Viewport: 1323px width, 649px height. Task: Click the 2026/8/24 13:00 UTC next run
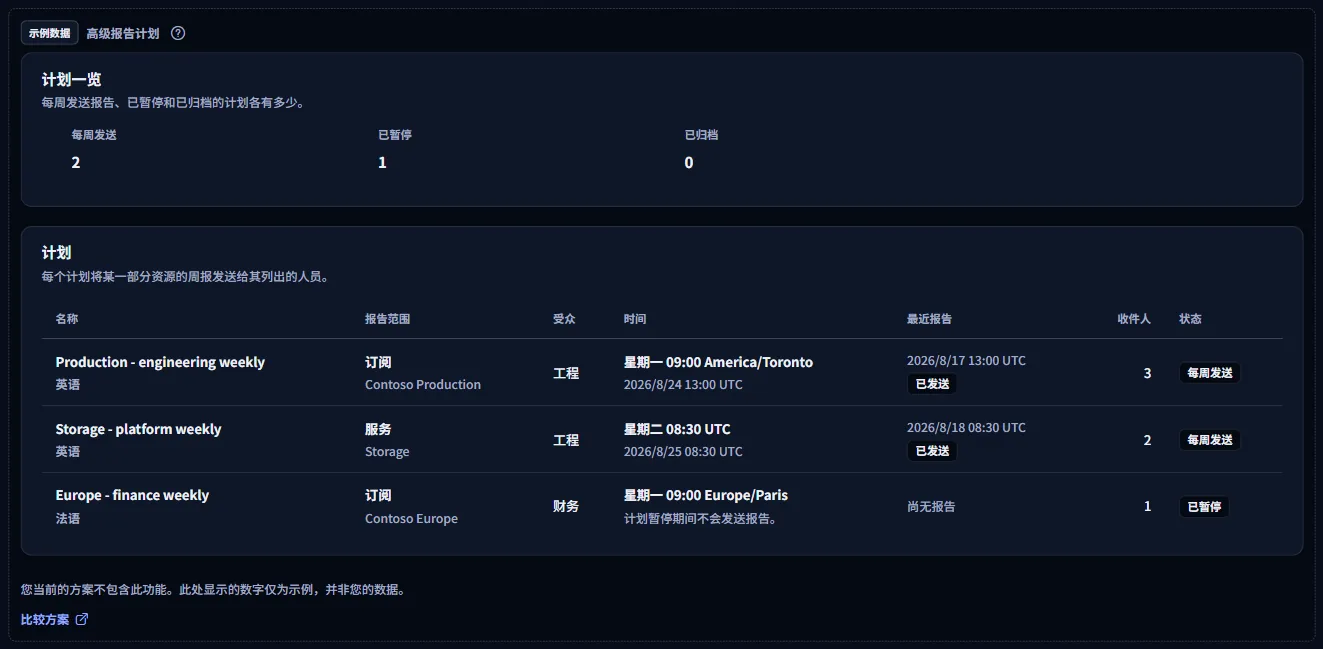(683, 384)
